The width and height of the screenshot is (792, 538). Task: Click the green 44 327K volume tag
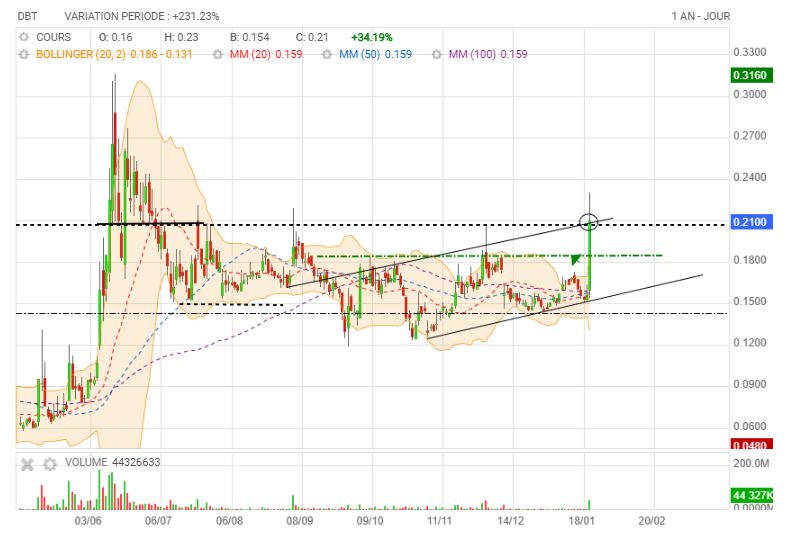(x=752, y=495)
